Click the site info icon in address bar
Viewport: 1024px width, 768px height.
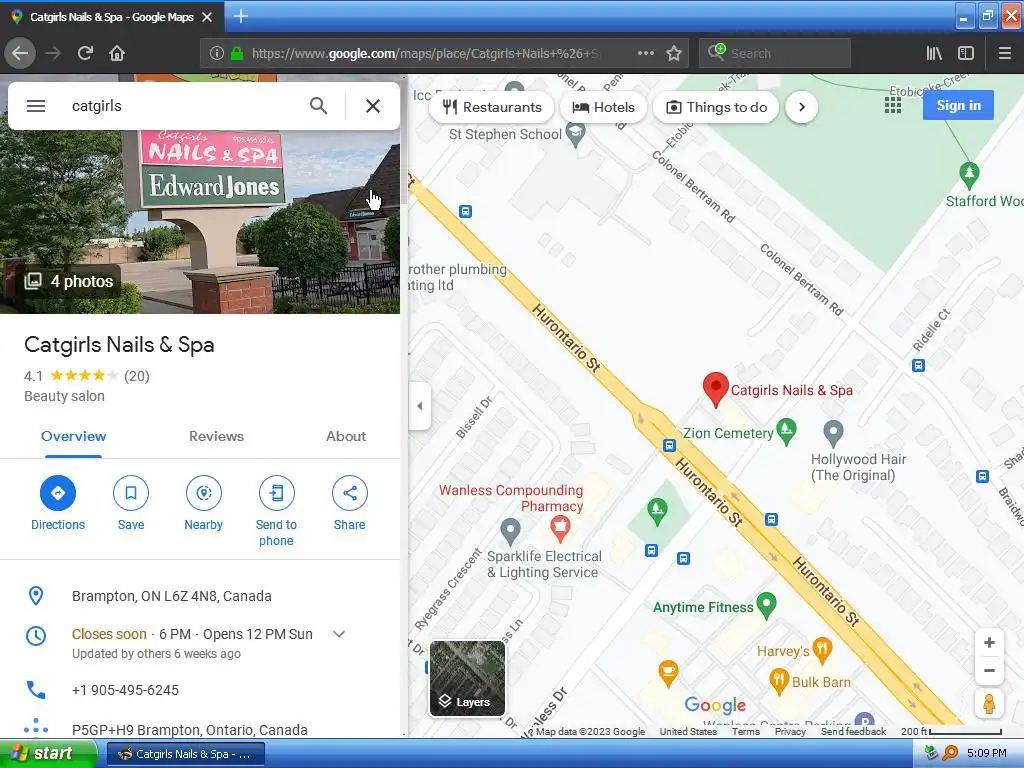click(216, 53)
